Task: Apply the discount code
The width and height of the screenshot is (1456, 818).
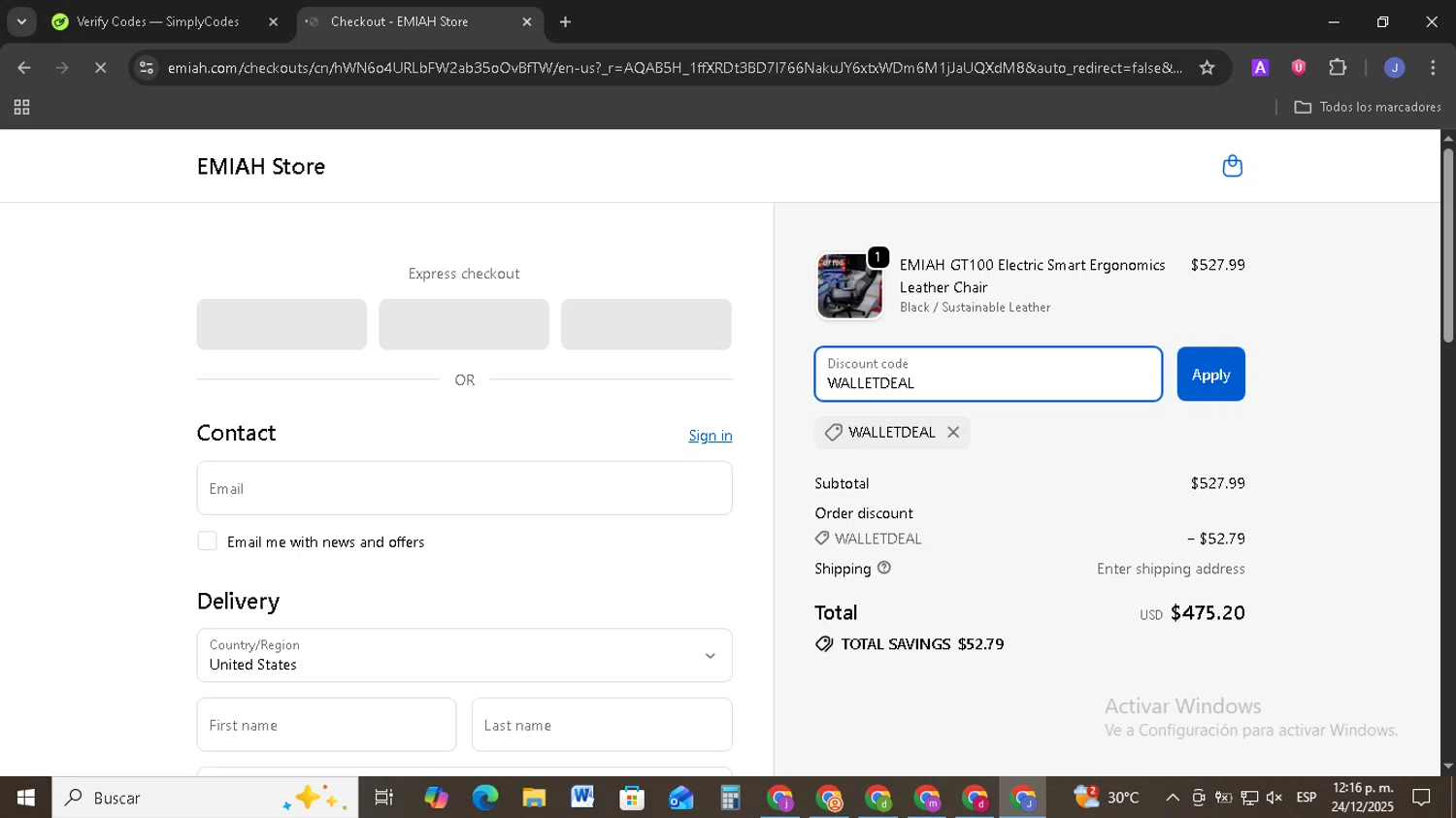Action: point(1210,375)
